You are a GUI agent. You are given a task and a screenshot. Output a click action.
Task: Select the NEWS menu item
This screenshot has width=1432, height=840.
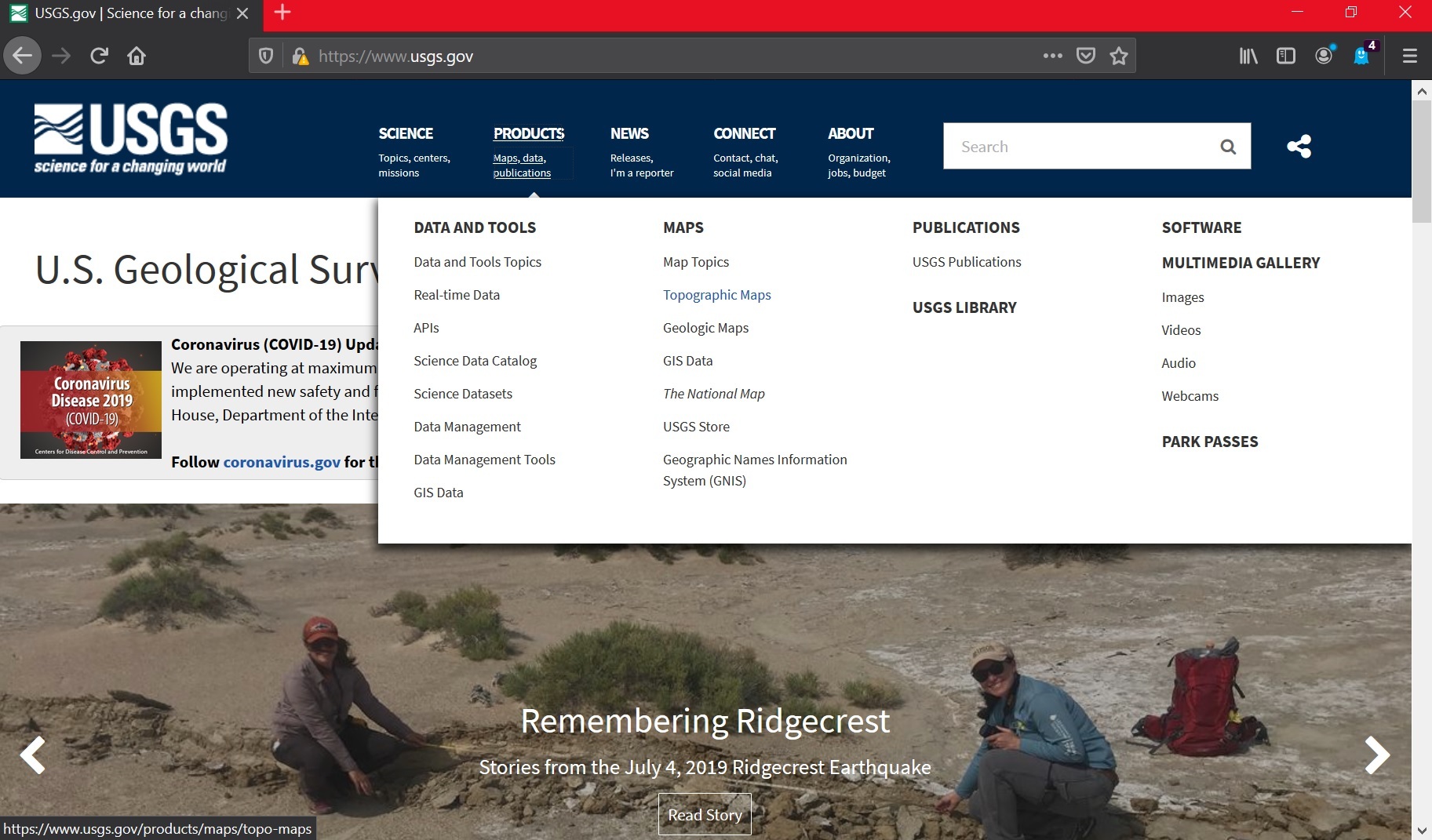click(x=629, y=133)
